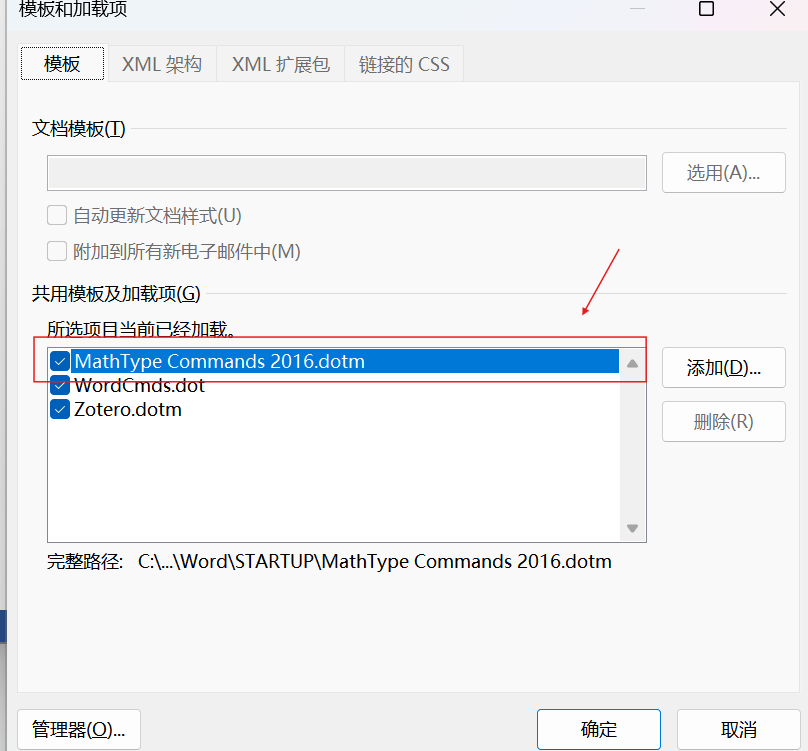Image resolution: width=808 pixels, height=751 pixels.
Task: Select the WordCmds.dot list entry
Action: coord(140,386)
